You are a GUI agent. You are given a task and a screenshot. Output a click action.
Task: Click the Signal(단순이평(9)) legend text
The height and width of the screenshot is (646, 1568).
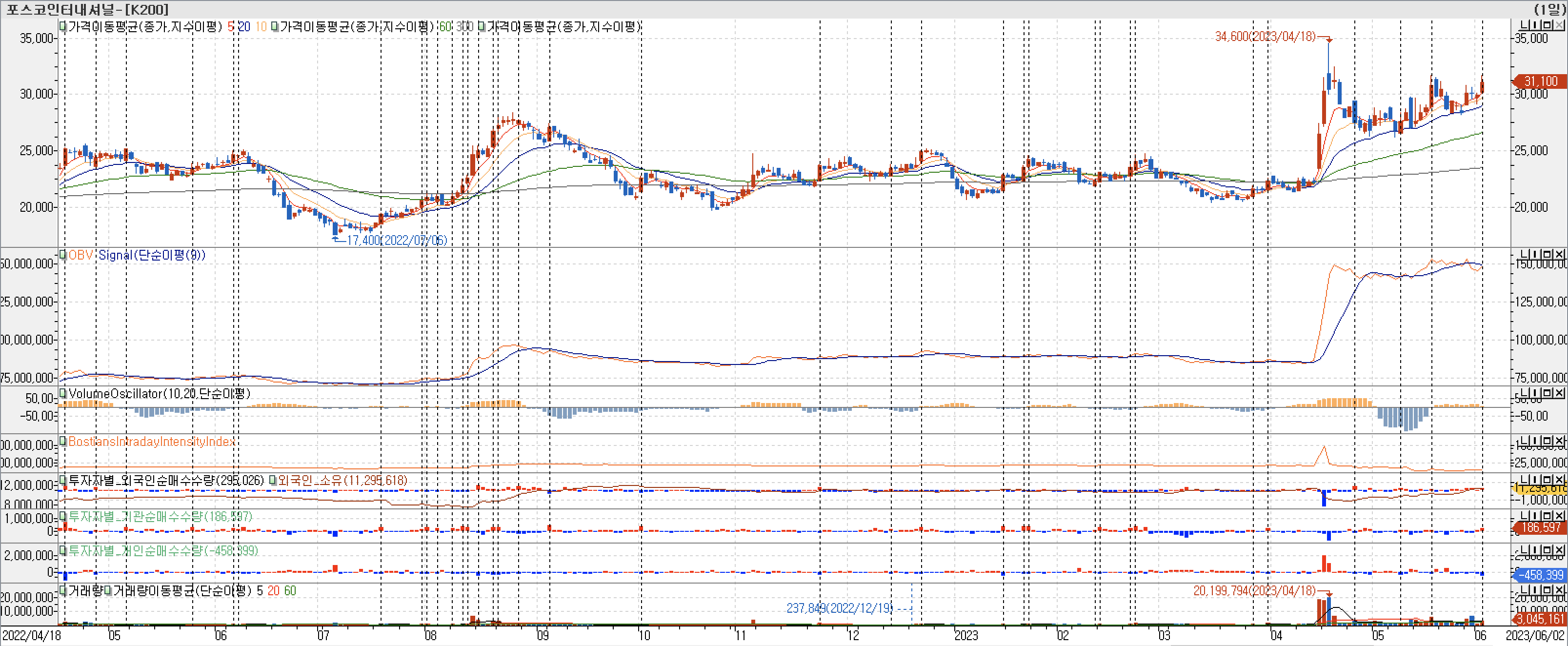pos(152,255)
